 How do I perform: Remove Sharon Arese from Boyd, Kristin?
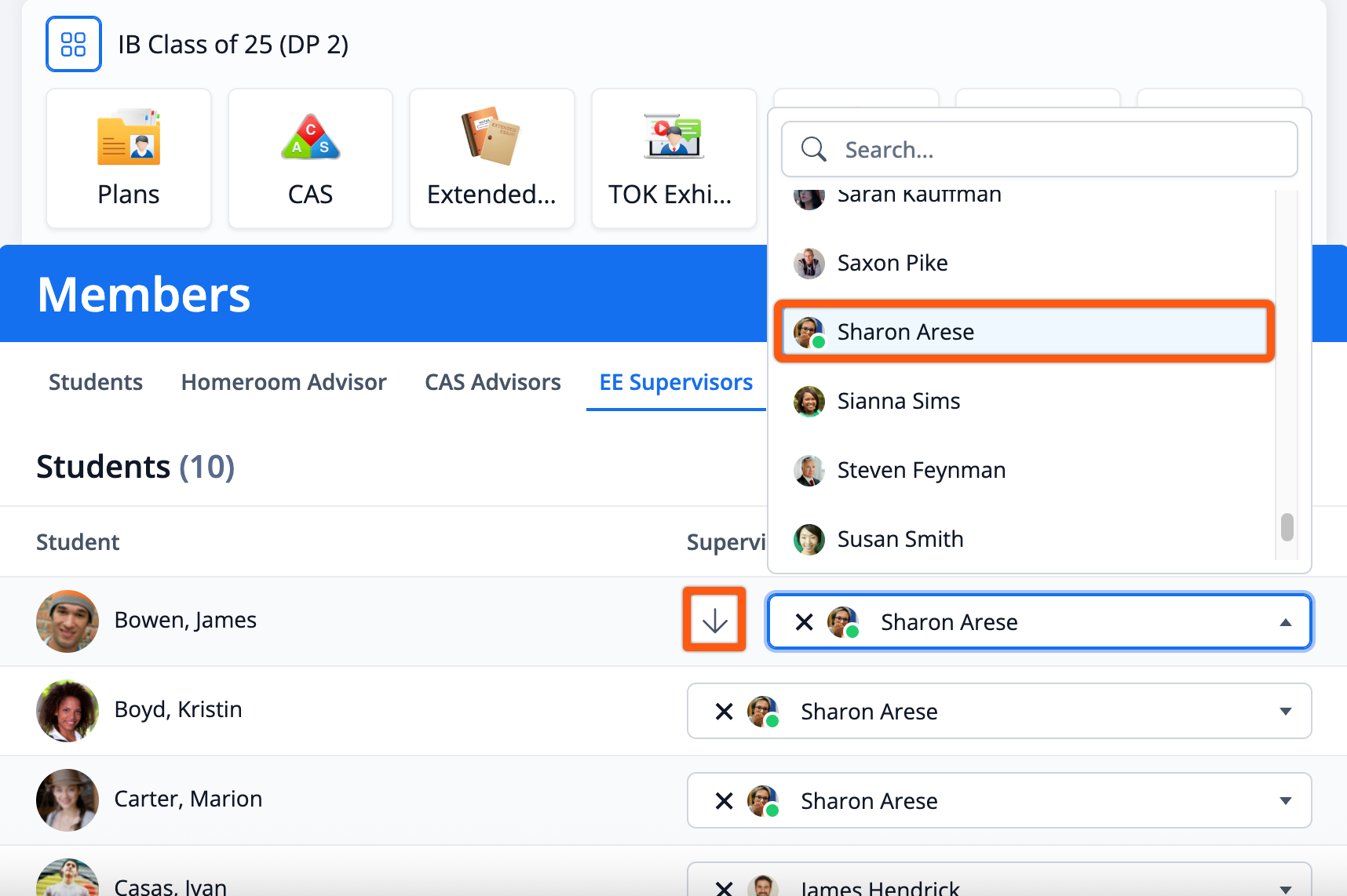[x=724, y=712]
